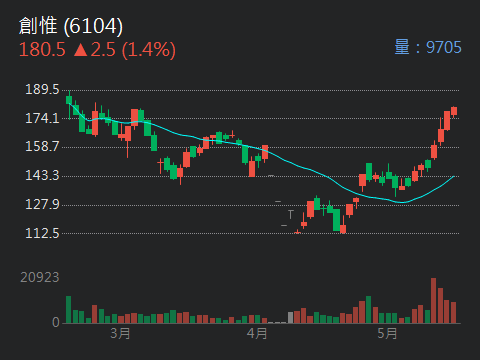Click the gray volume bar in April

coord(290,318)
